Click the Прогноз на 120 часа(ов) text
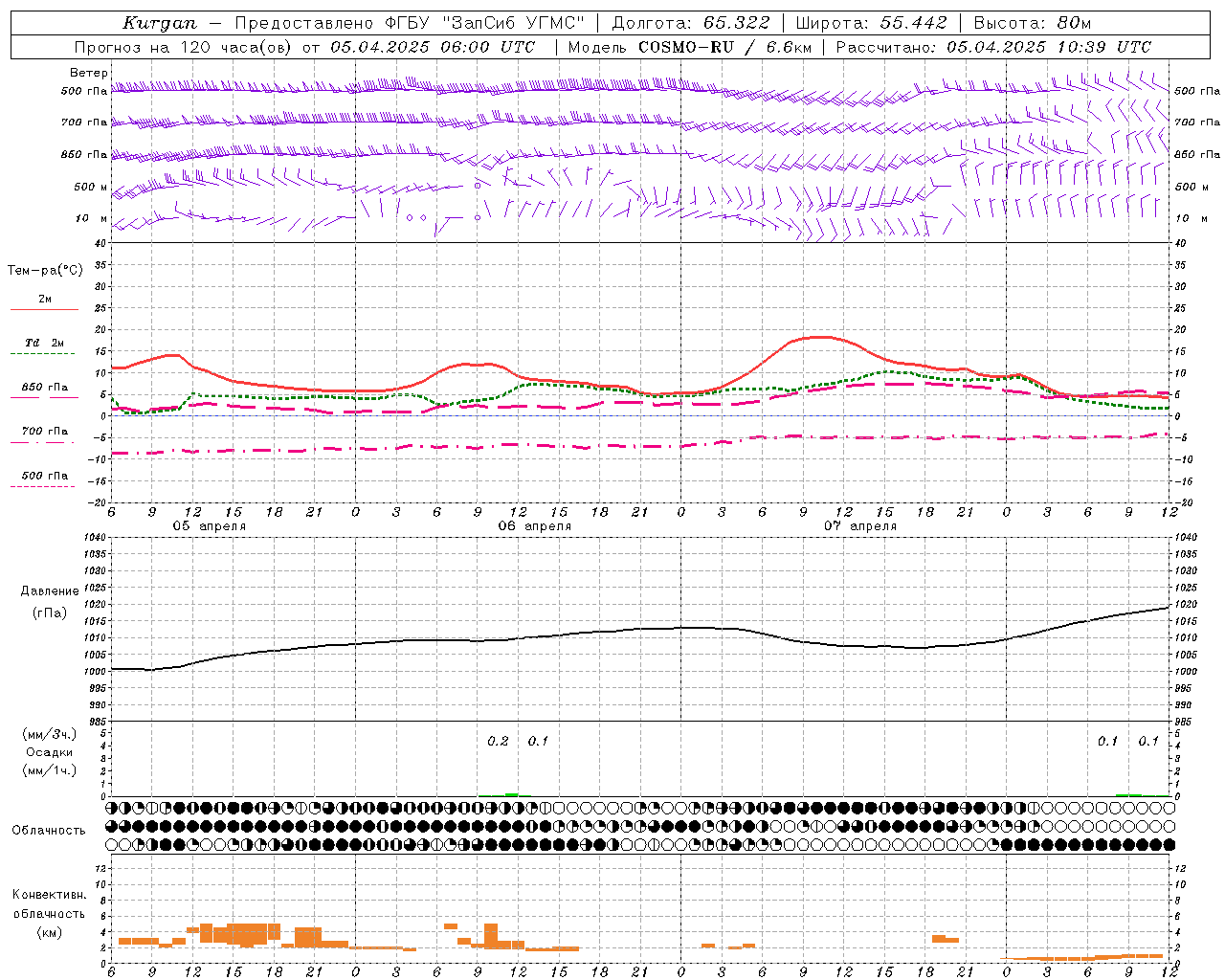The height and width of the screenshot is (980, 1225). click(186, 47)
